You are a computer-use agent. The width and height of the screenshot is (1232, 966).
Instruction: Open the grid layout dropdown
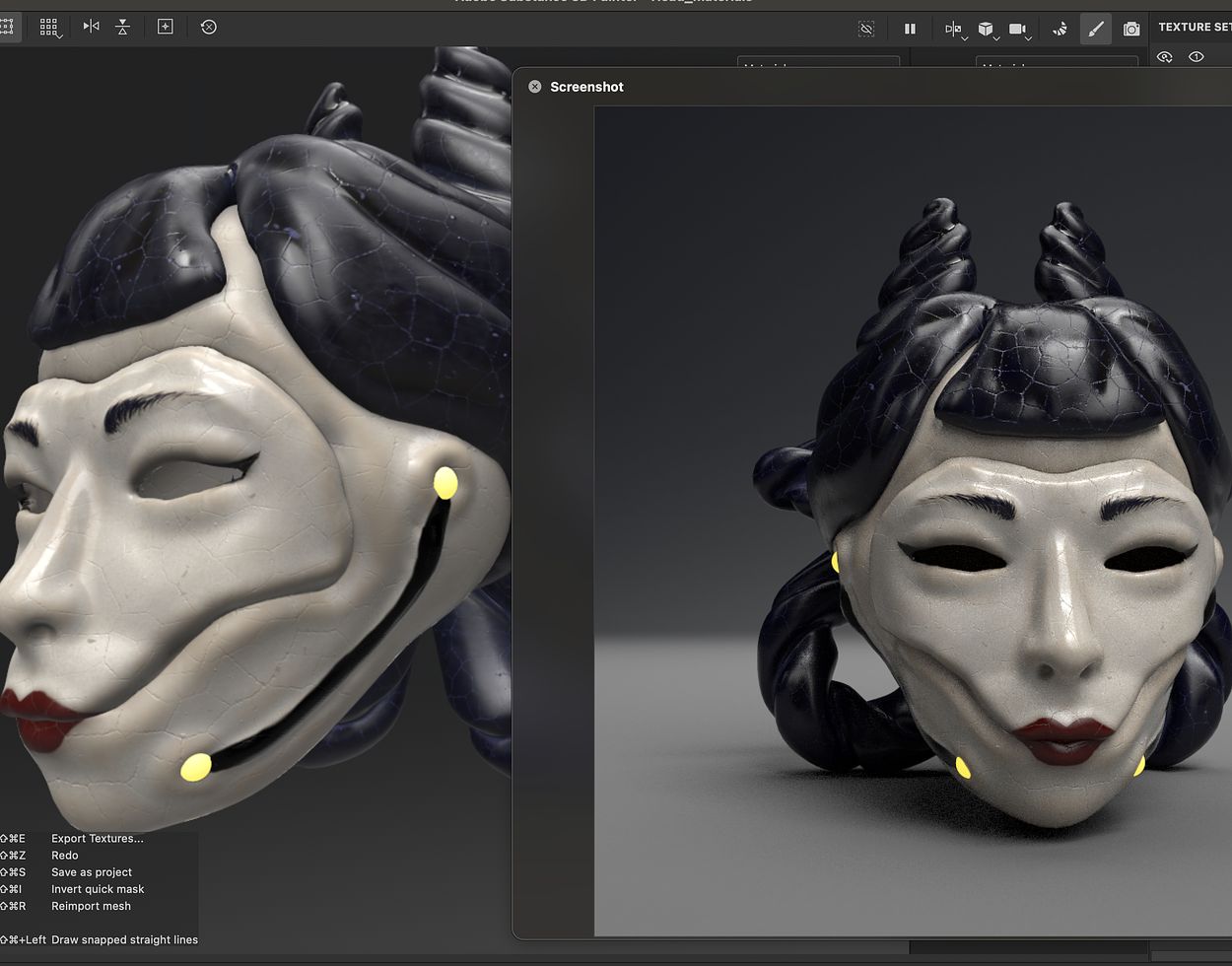tap(49, 28)
